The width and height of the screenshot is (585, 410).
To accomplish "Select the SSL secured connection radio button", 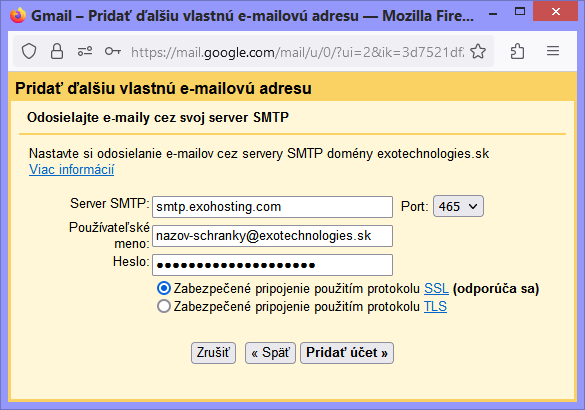I will pos(164,288).
